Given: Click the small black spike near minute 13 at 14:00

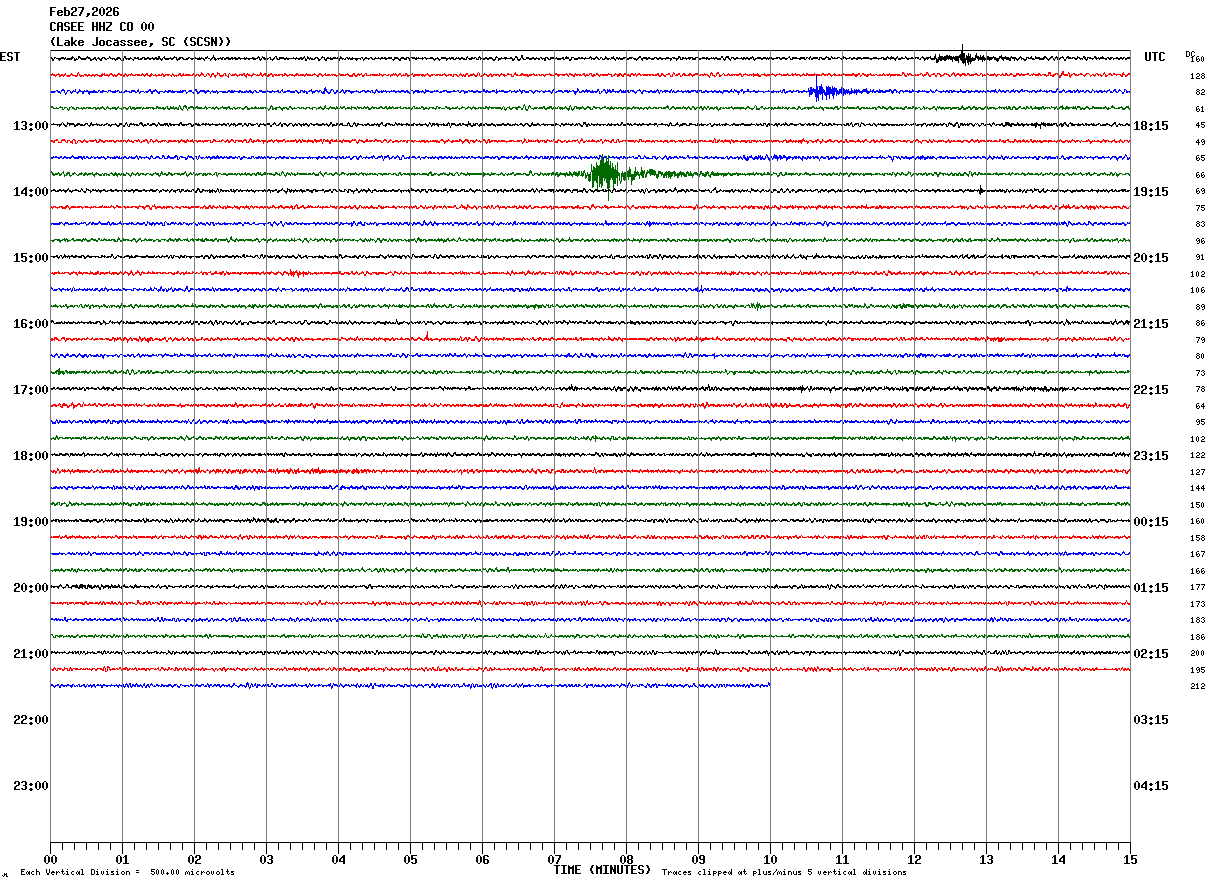Looking at the screenshot, I should (981, 190).
